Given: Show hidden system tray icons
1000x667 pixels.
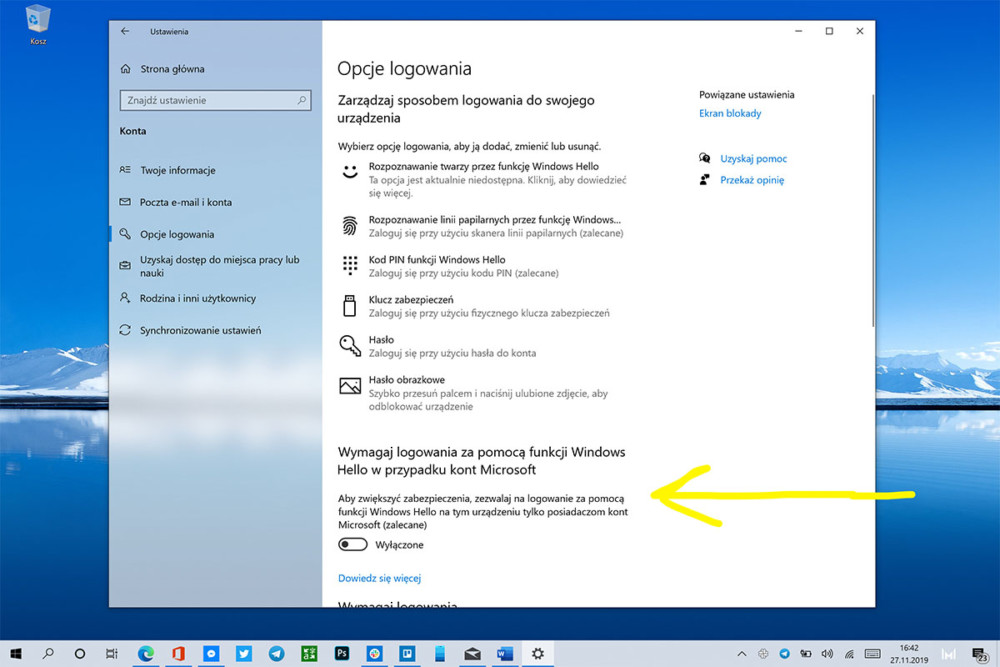Looking at the screenshot, I should coord(741,654).
